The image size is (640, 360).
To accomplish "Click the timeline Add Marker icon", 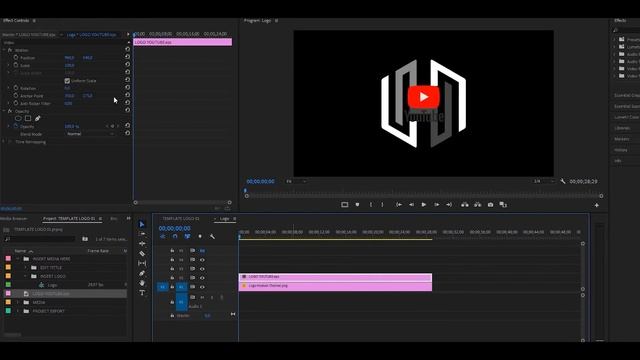I will point(200,236).
